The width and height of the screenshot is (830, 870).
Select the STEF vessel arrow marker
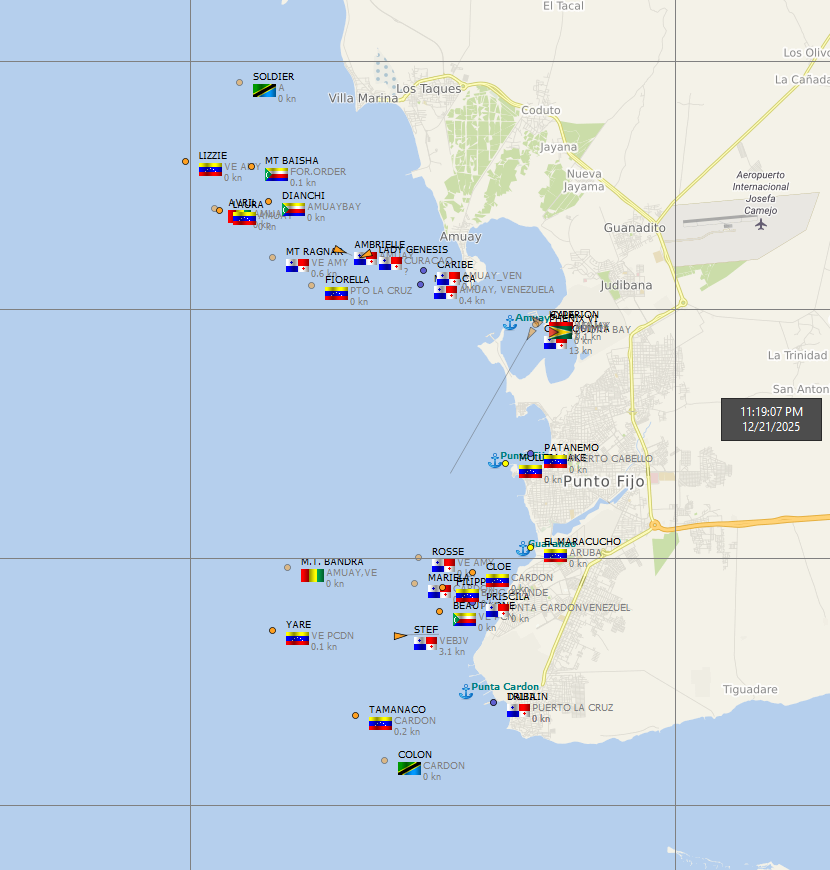400,636
